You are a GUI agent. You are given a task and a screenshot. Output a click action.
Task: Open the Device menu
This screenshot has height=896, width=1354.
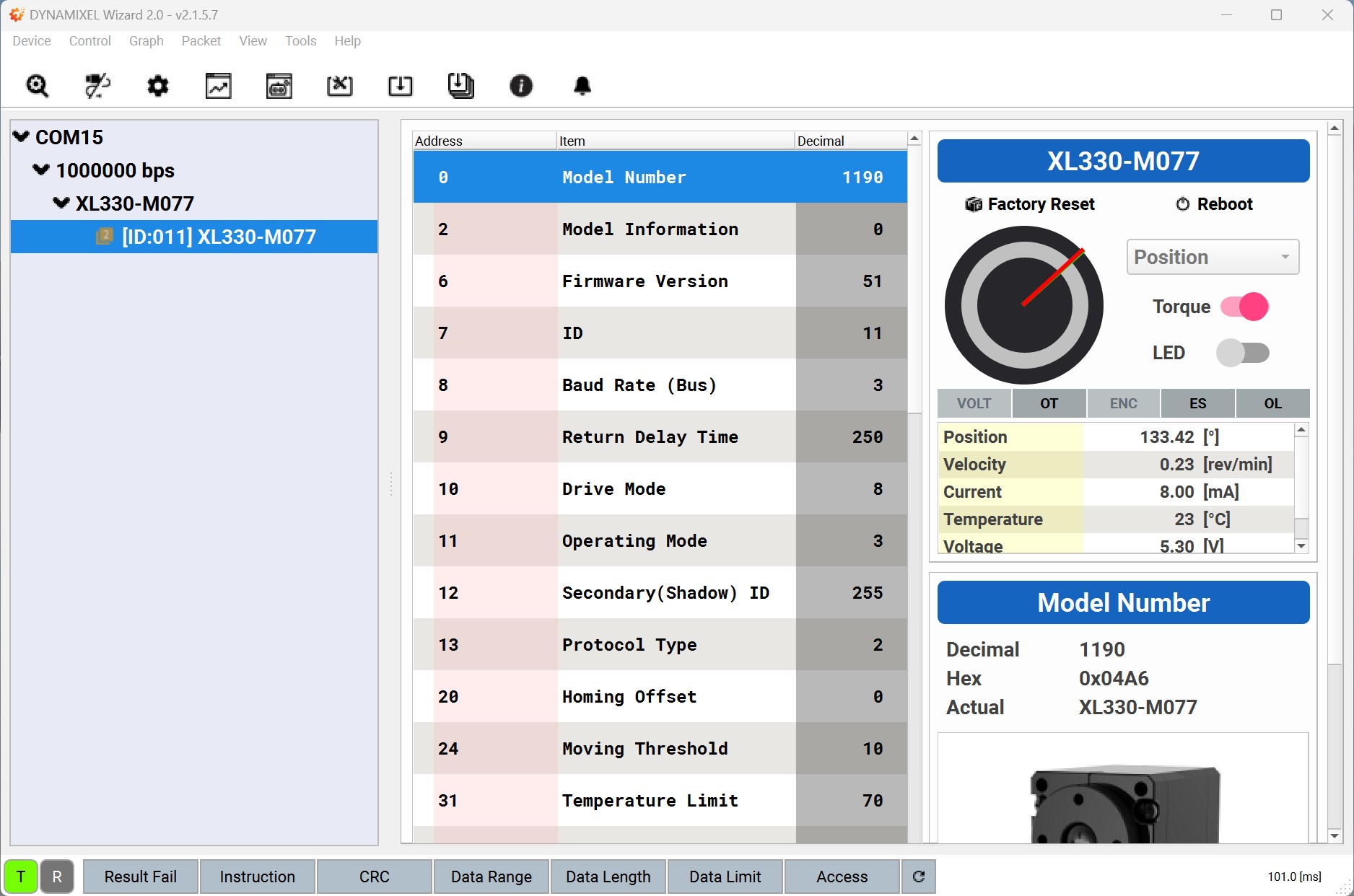[x=32, y=41]
